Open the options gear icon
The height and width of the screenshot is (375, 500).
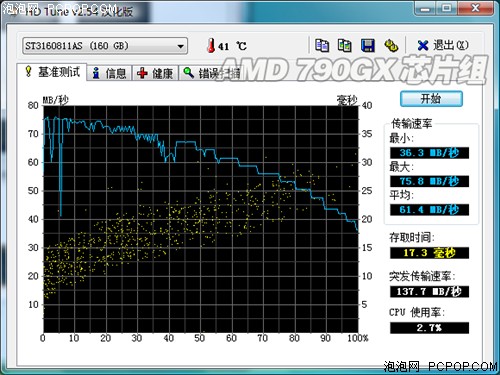[x=391, y=46]
